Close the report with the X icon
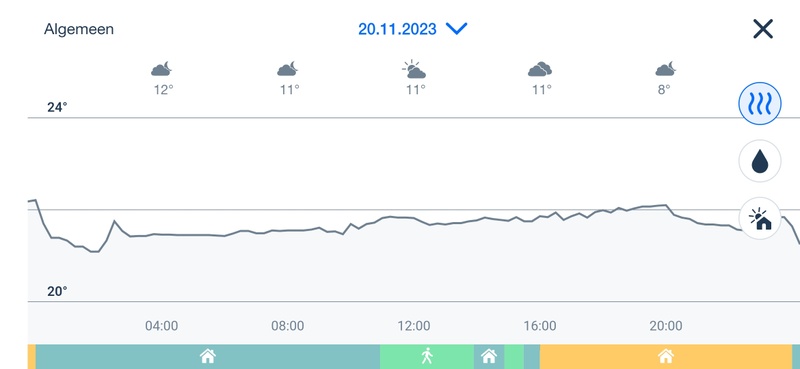 (763, 29)
